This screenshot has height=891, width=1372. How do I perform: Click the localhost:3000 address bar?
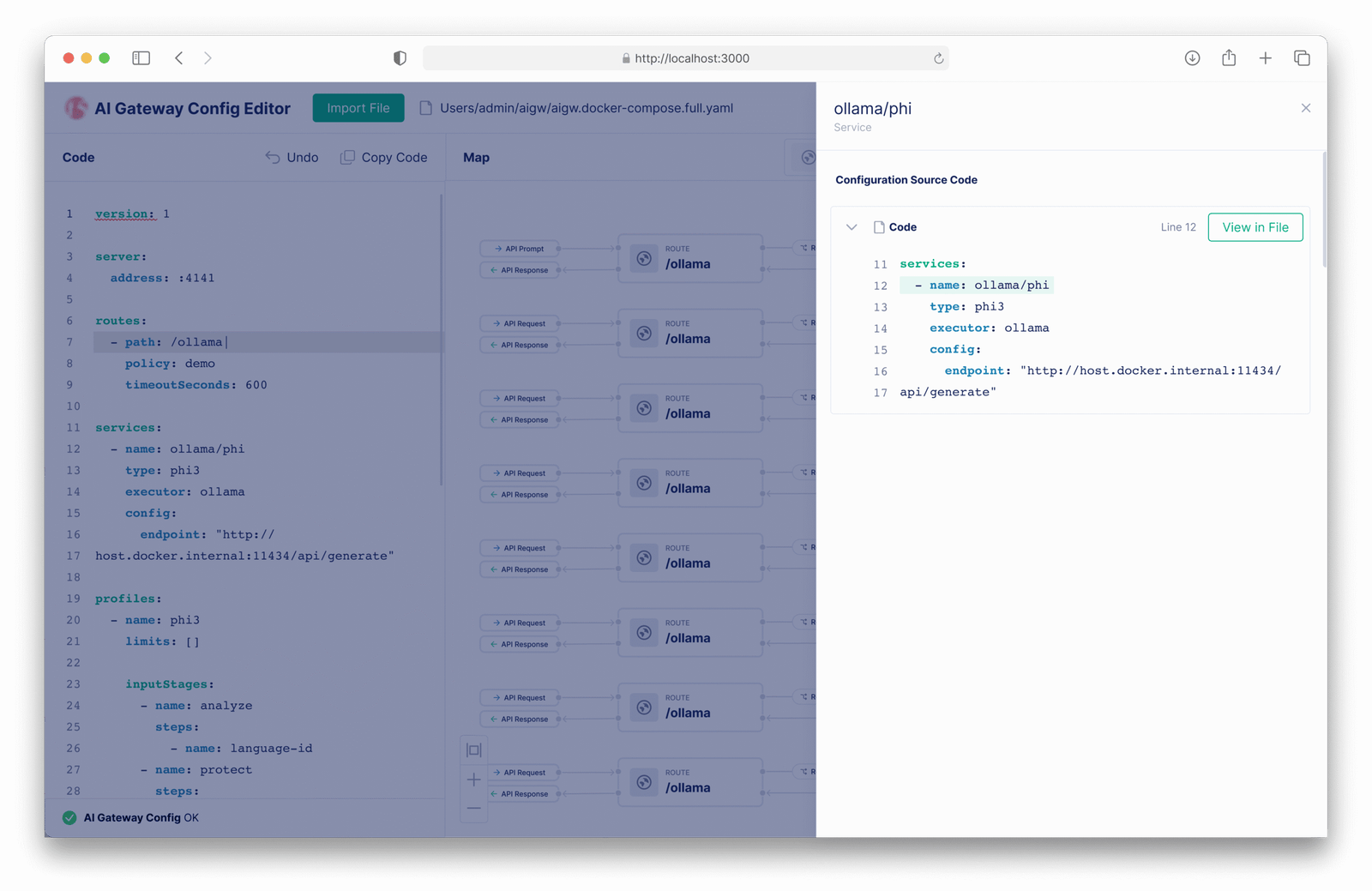point(686,58)
